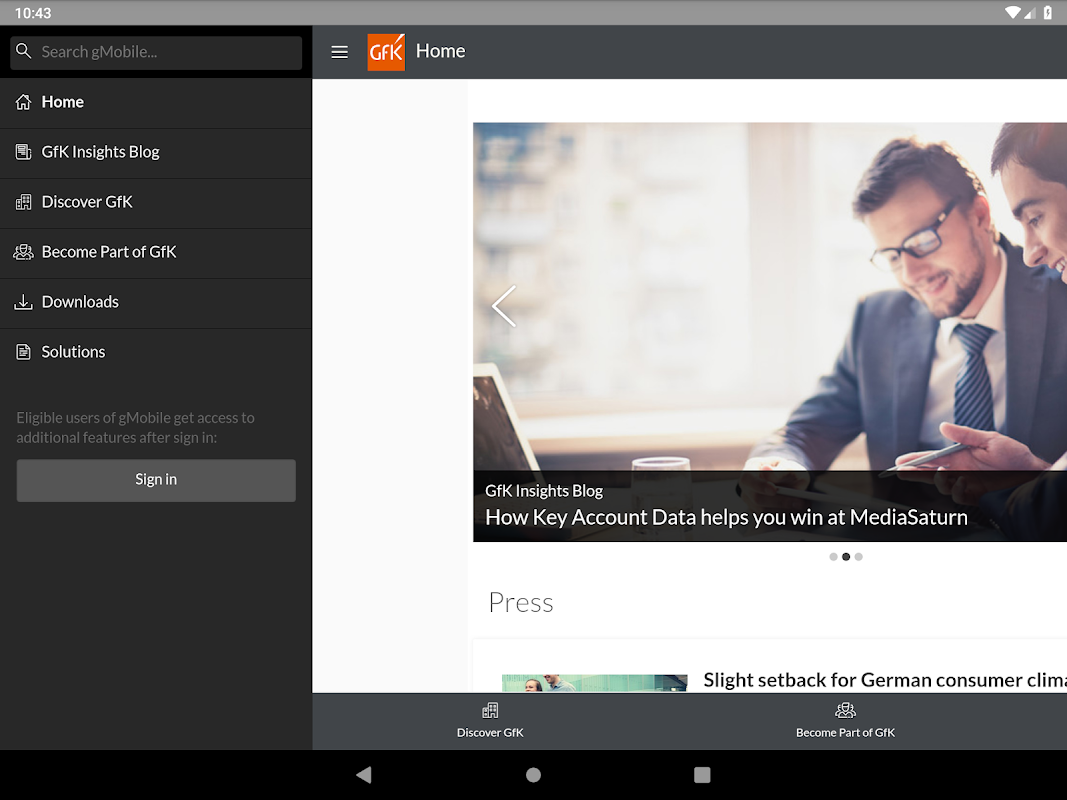Image resolution: width=1067 pixels, height=800 pixels.
Task: Open the Downloads menu entry
Action: point(156,303)
